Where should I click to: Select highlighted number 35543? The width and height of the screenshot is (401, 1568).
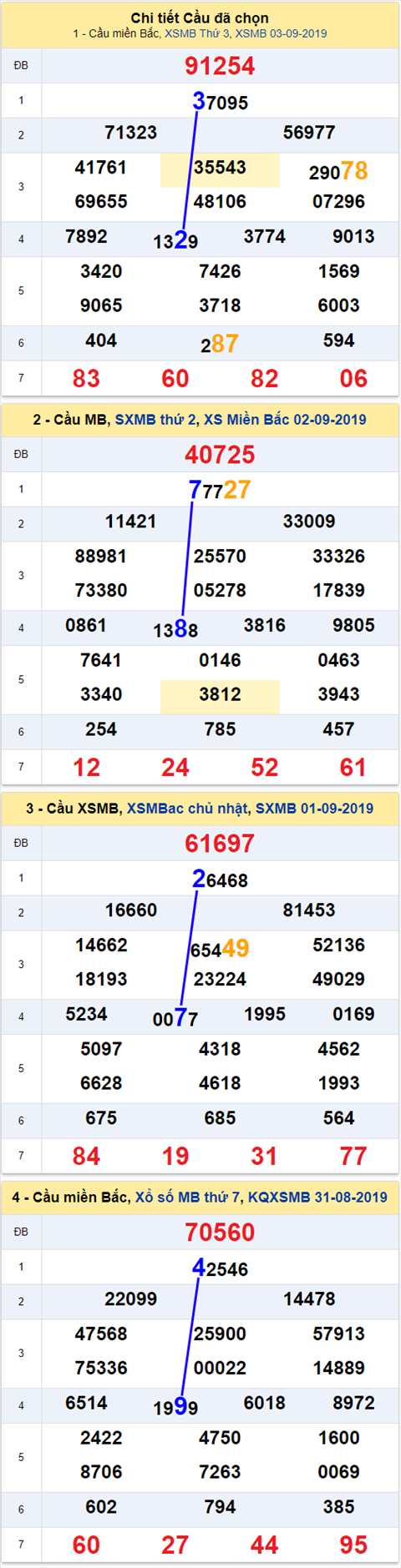click(x=220, y=168)
